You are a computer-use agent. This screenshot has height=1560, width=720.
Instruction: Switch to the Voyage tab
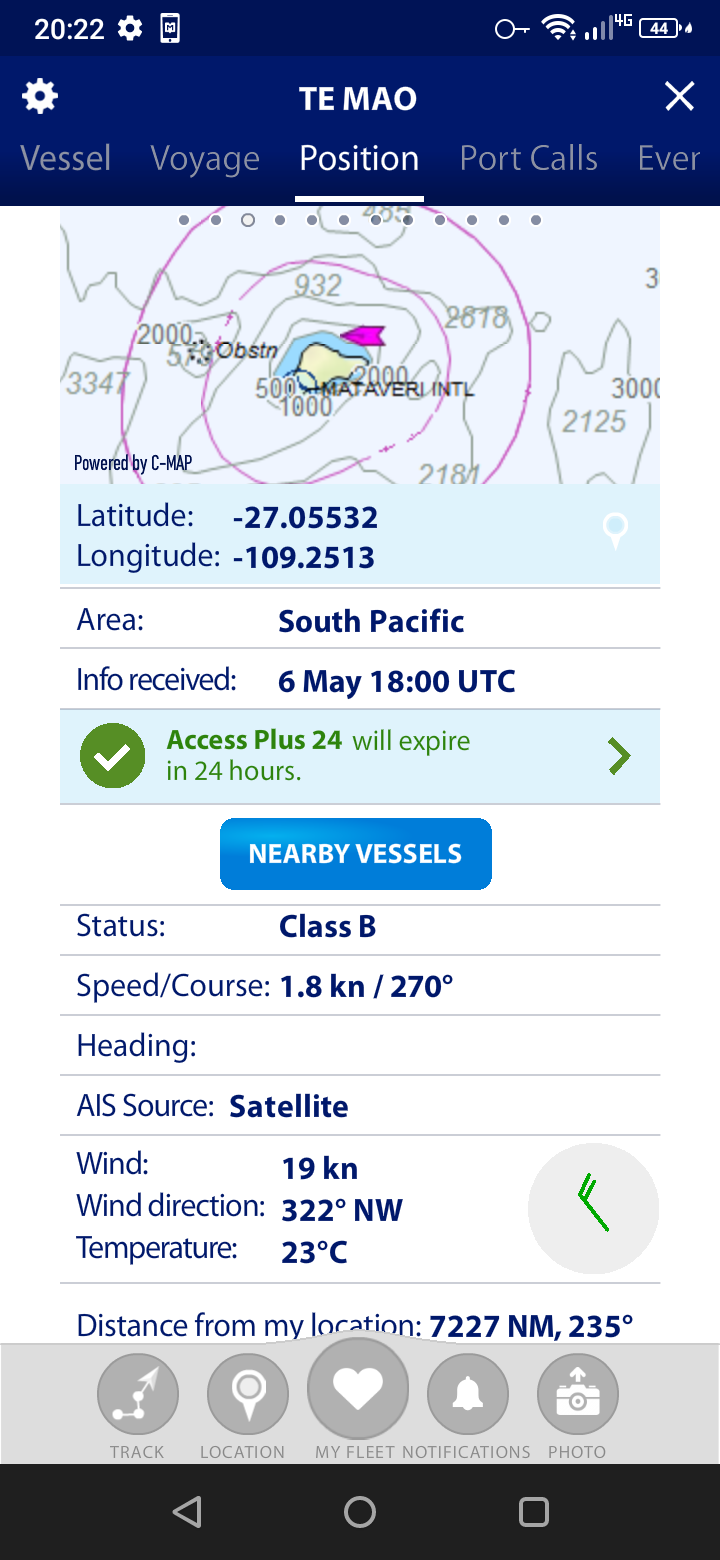click(205, 158)
